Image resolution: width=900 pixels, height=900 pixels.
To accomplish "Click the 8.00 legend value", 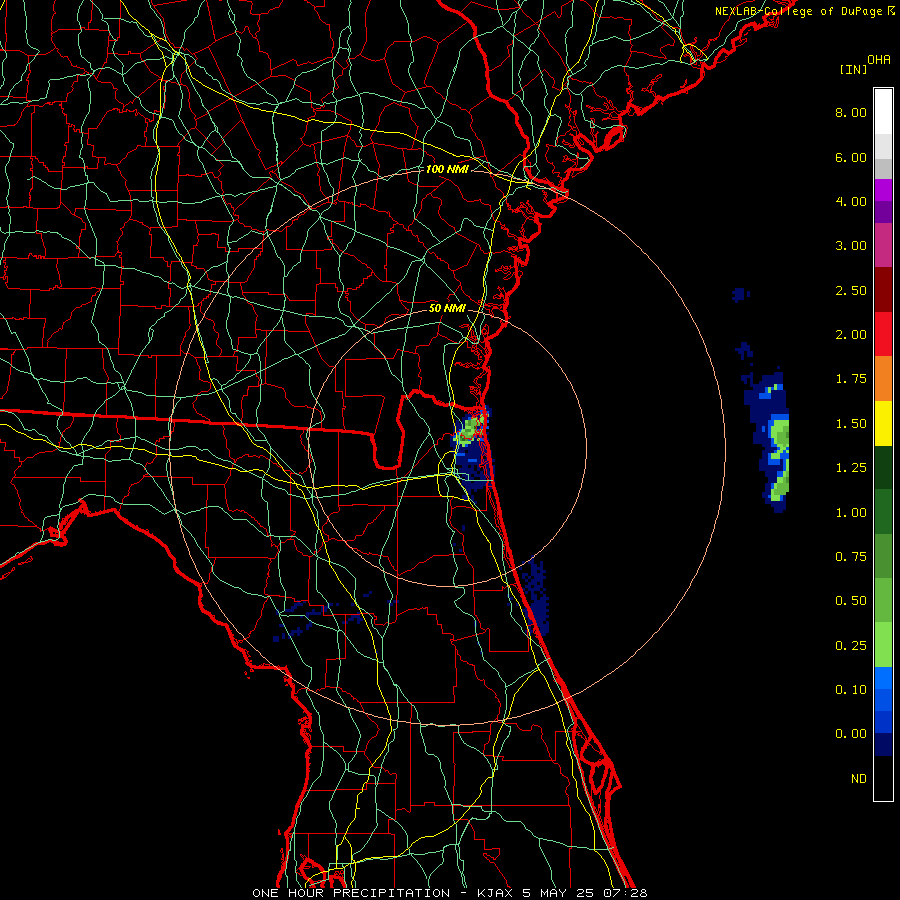I will click(x=851, y=112).
